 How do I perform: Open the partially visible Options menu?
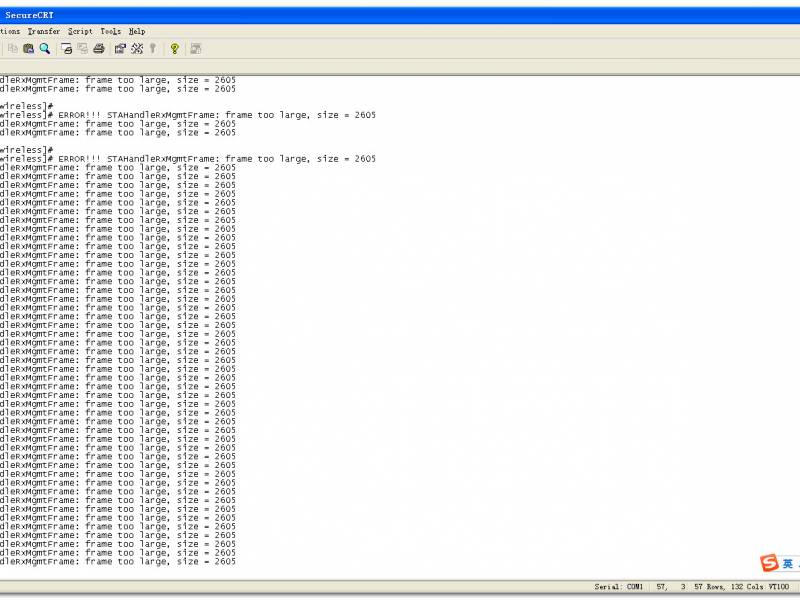pos(9,31)
